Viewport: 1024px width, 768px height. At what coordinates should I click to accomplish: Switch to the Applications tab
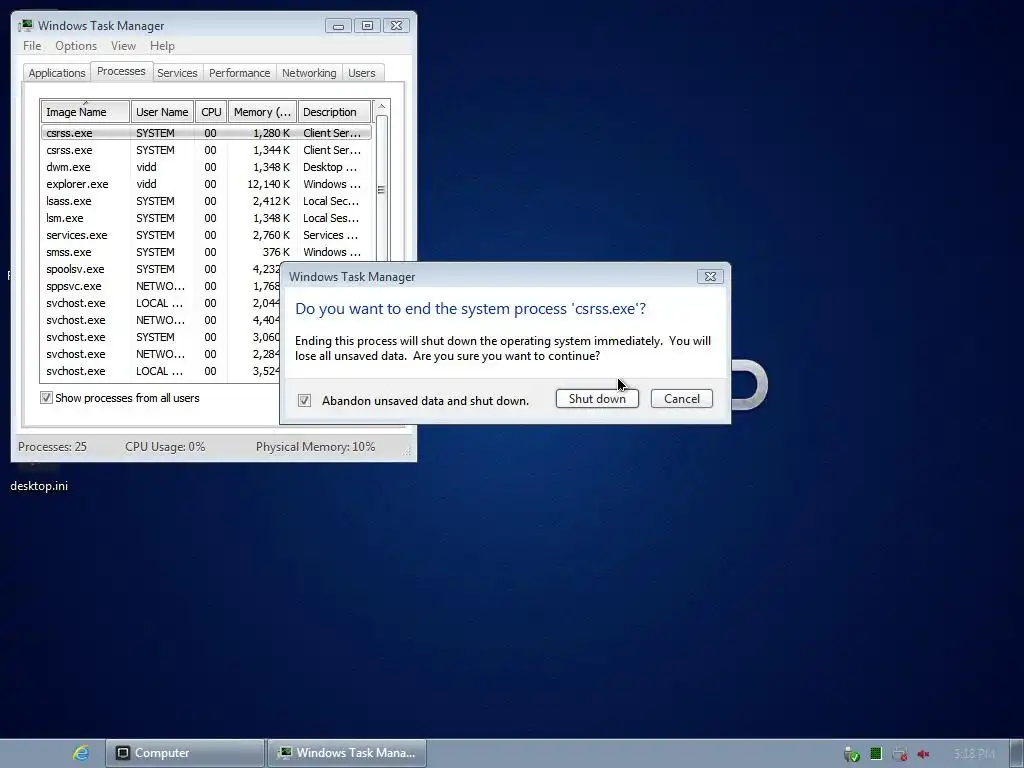[x=57, y=72]
